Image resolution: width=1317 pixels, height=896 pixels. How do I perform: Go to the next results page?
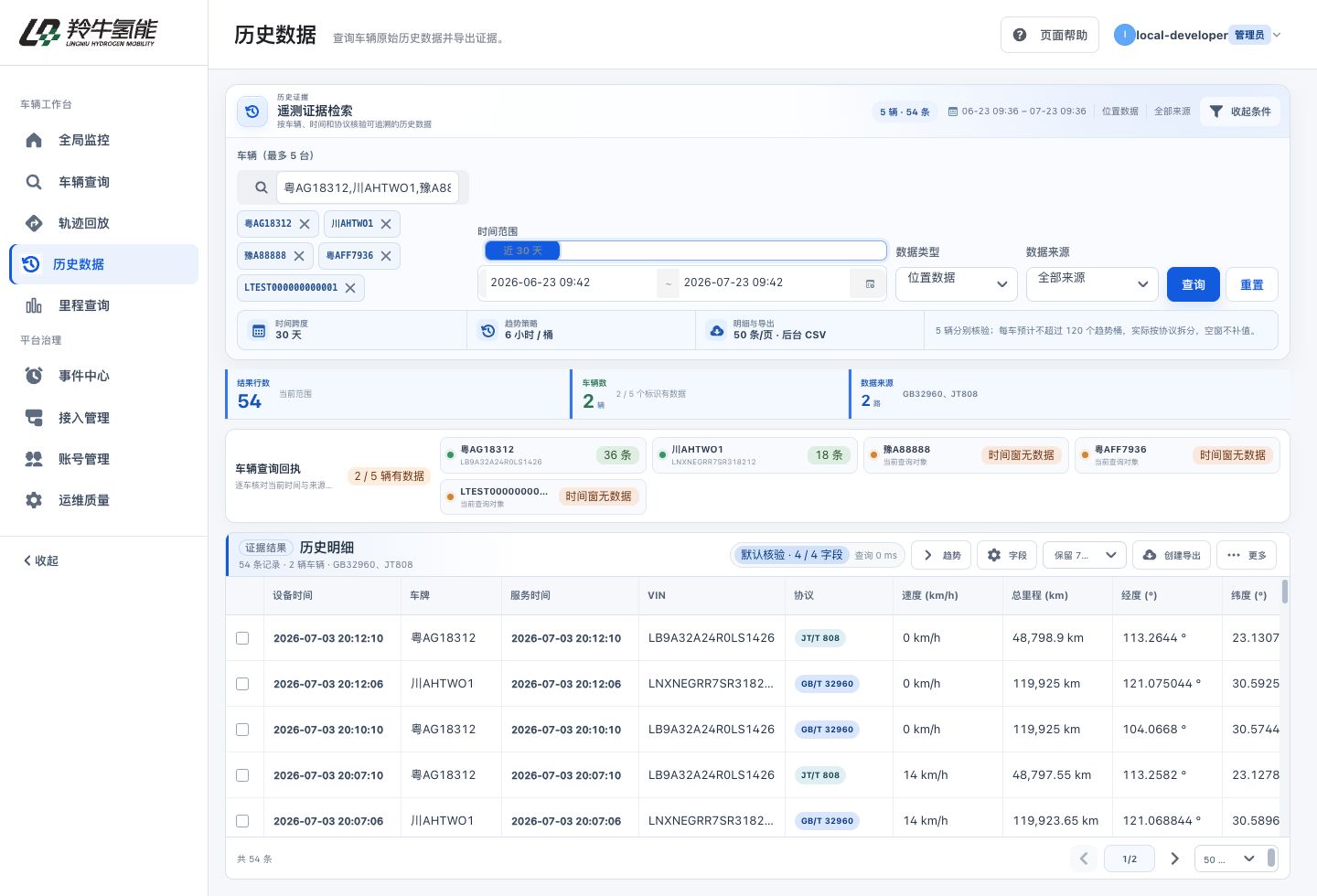(x=1175, y=859)
